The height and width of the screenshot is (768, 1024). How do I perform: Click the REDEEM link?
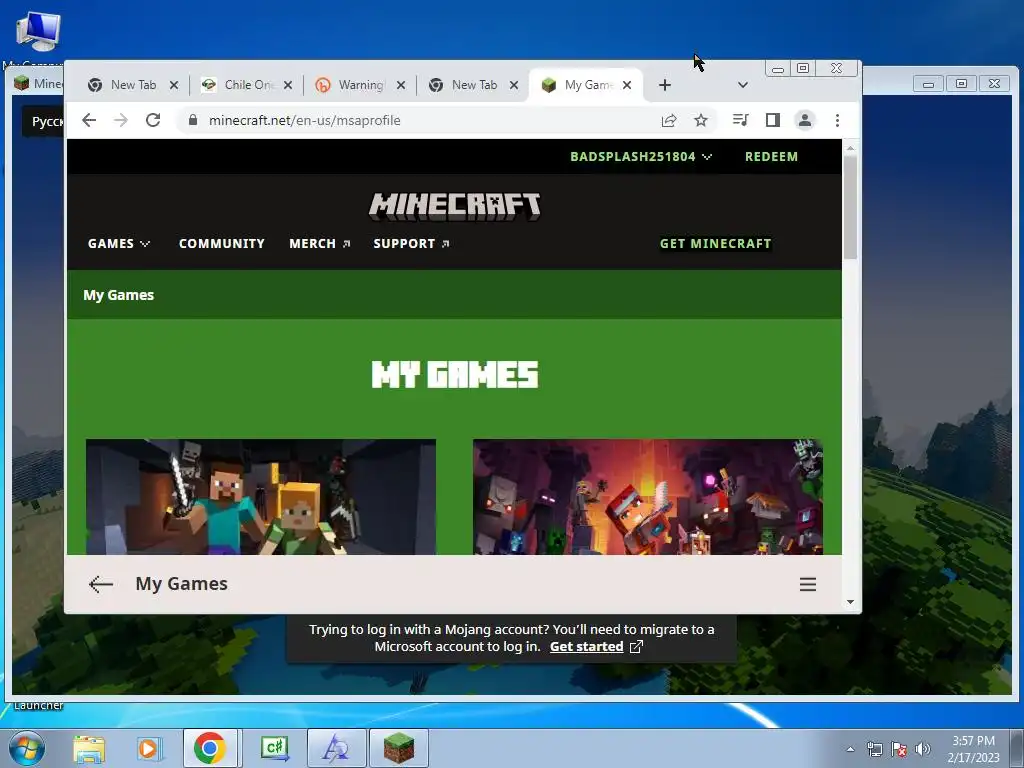pyautogui.click(x=771, y=157)
